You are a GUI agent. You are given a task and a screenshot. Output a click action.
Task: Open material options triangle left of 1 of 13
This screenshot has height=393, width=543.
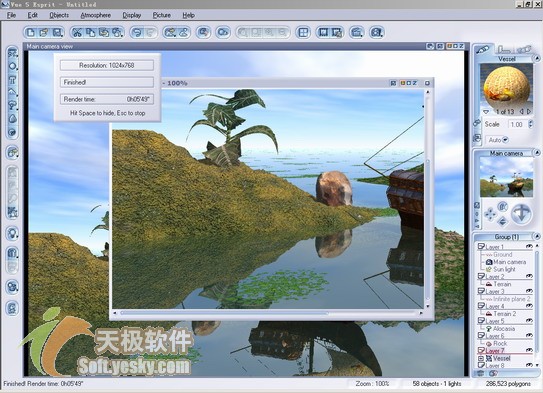click(x=486, y=112)
